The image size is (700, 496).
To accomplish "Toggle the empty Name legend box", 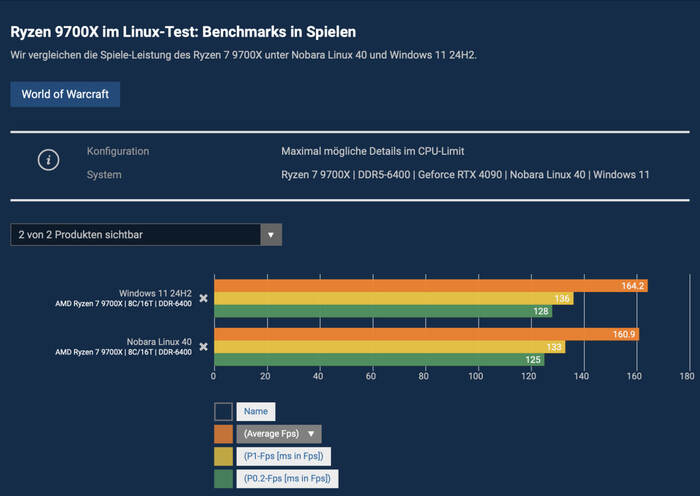I will coord(223,411).
